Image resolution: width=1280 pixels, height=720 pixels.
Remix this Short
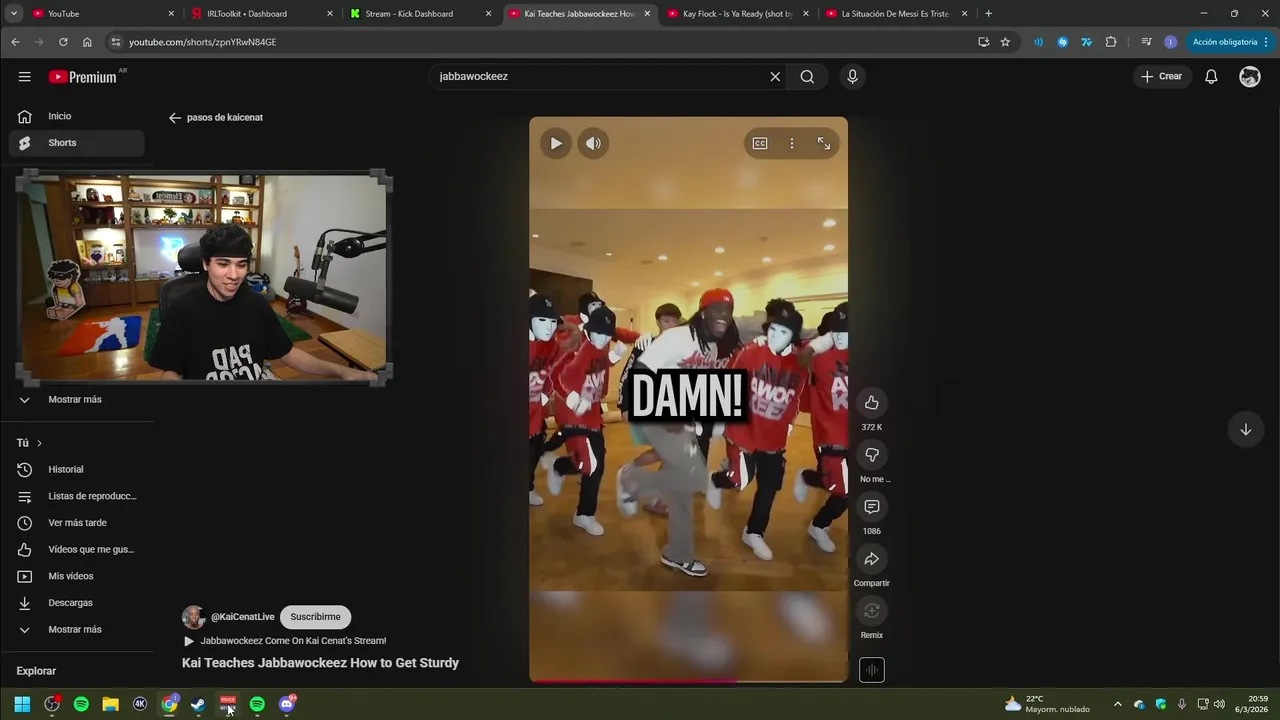pos(872,611)
